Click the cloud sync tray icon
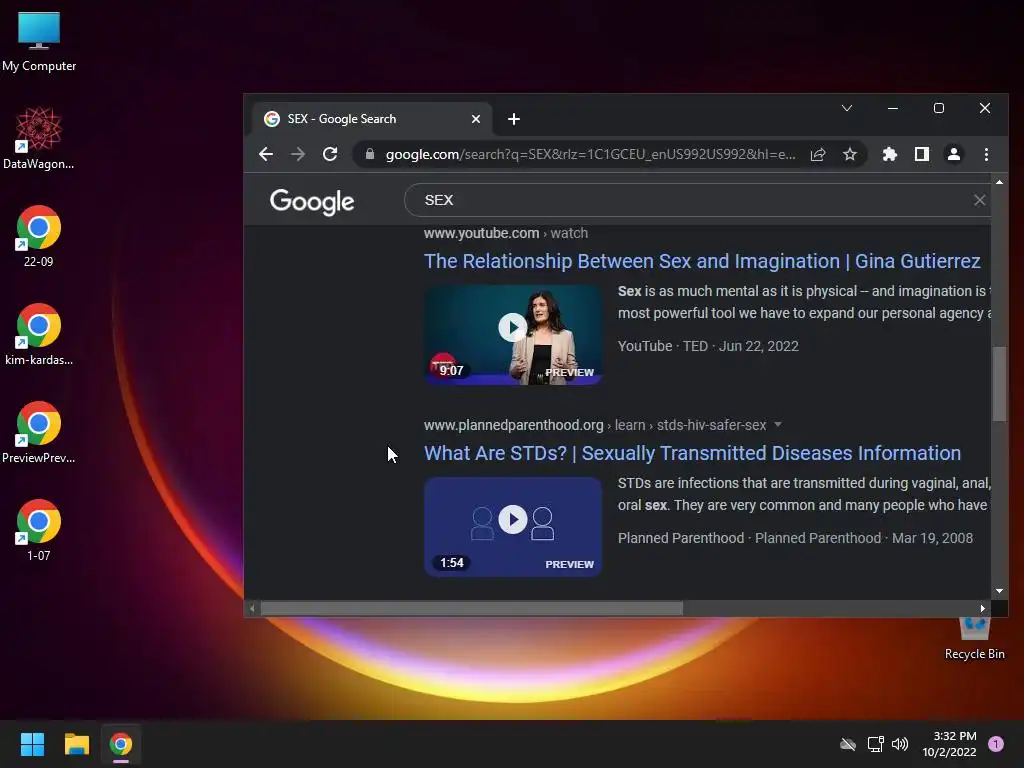1024x768 pixels. coord(848,744)
